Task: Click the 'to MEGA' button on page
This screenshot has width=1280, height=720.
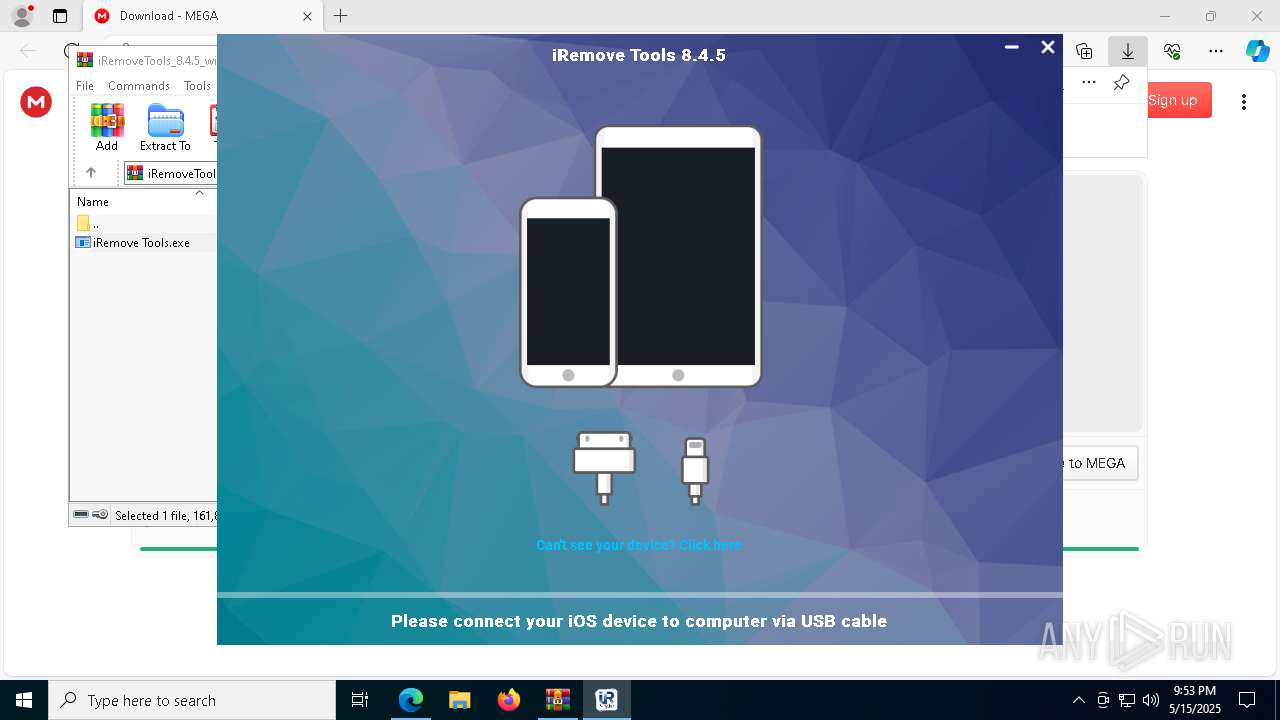Action: tap(1098, 463)
